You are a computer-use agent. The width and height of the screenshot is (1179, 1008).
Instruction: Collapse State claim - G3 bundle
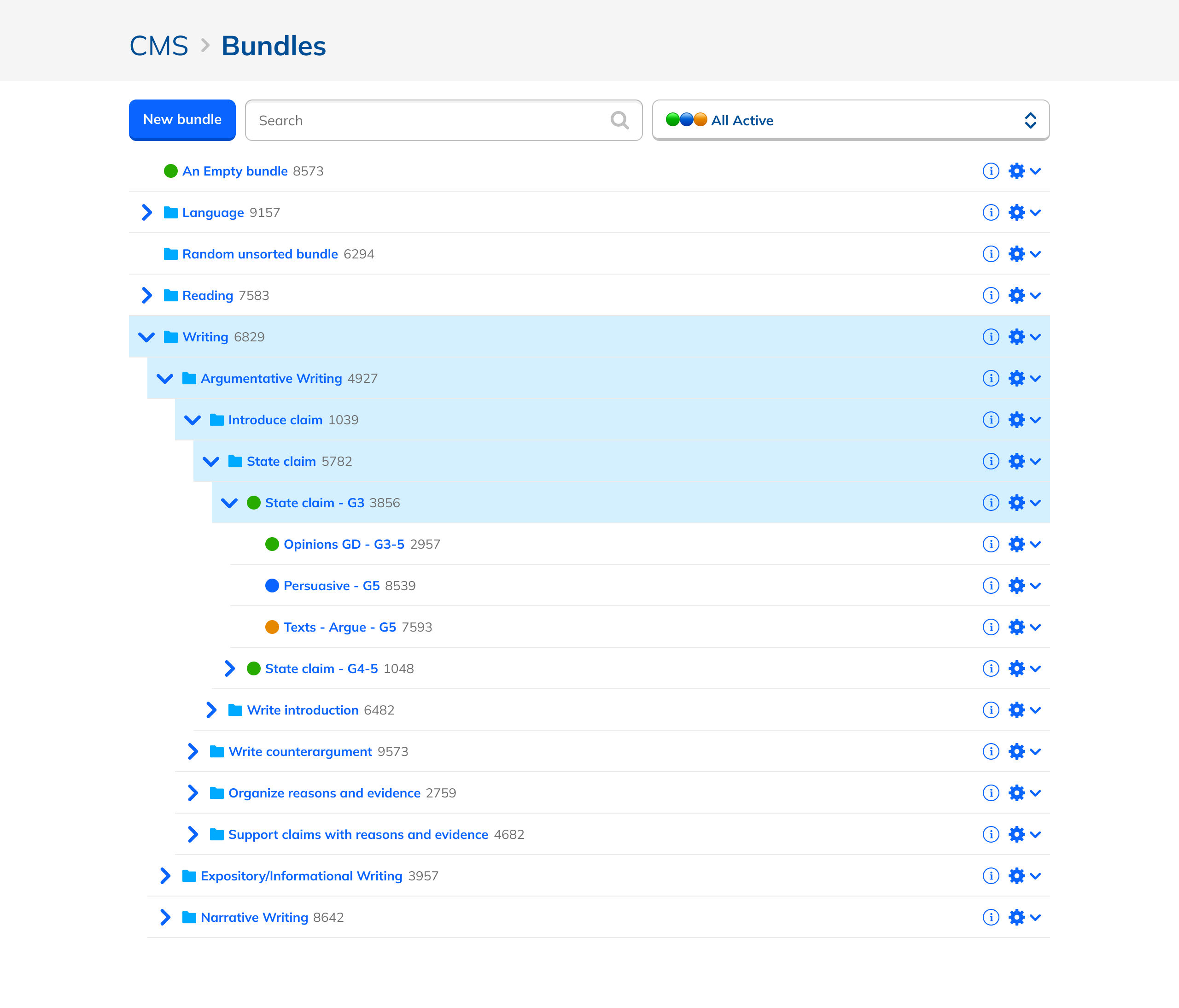click(x=229, y=503)
